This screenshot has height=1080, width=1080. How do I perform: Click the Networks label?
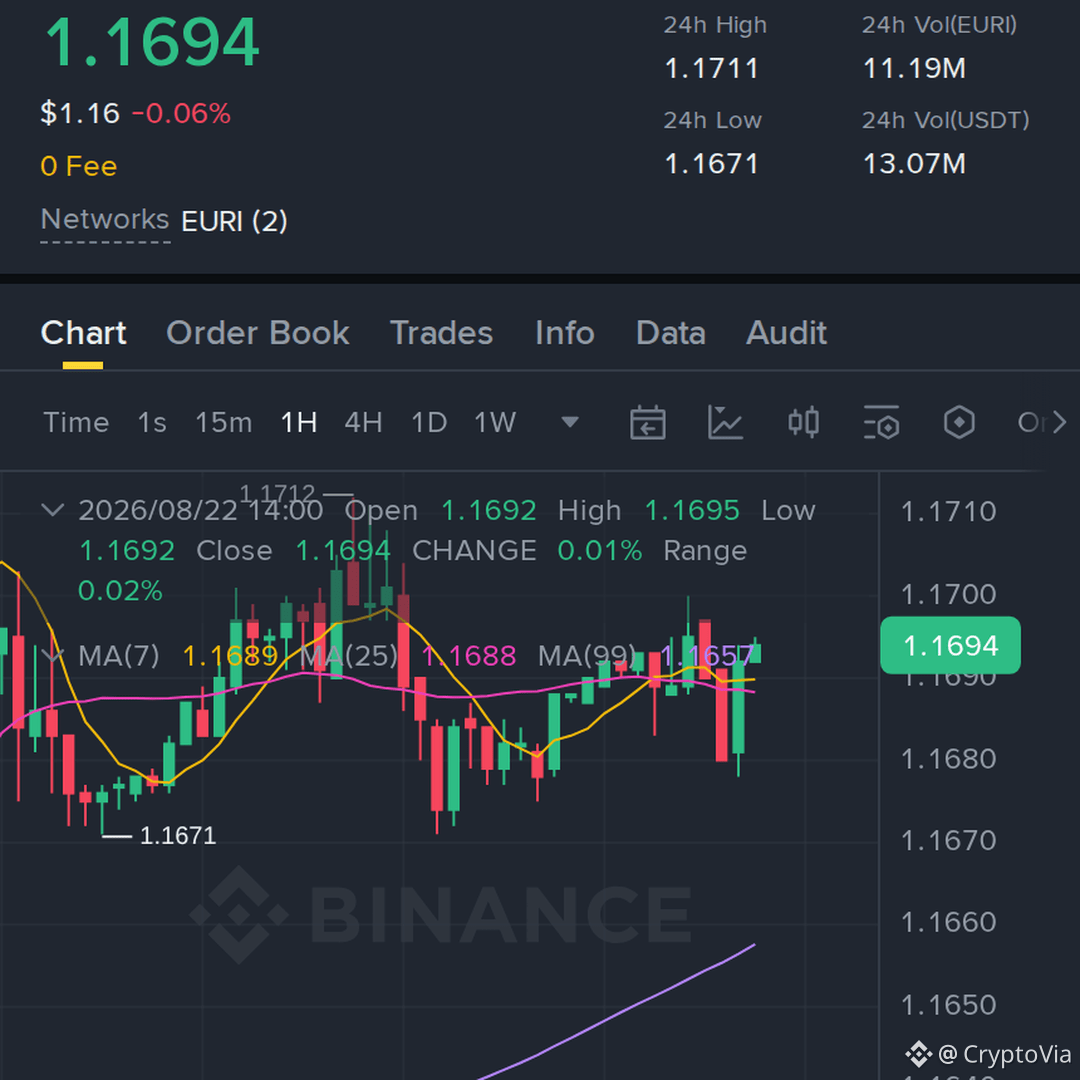(105, 220)
